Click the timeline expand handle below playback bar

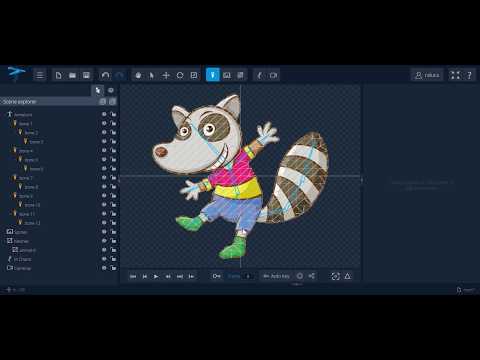[297, 284]
